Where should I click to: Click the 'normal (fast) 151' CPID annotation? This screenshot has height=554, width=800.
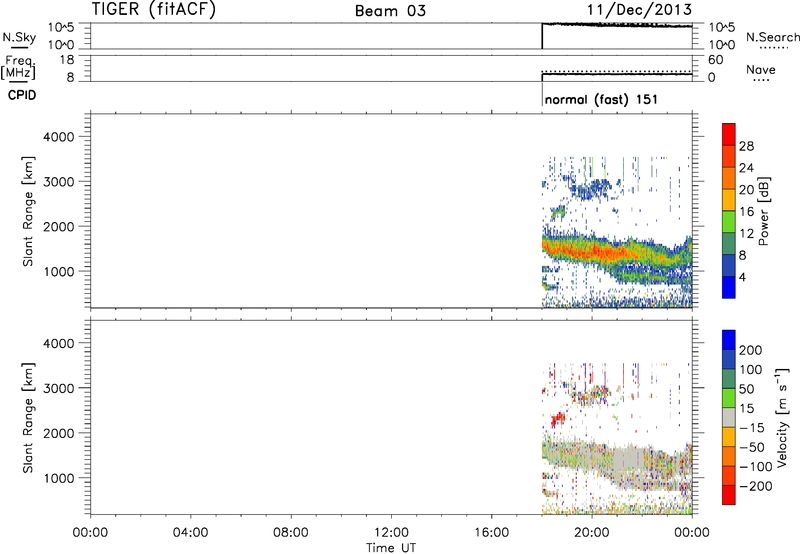pyautogui.click(x=601, y=99)
